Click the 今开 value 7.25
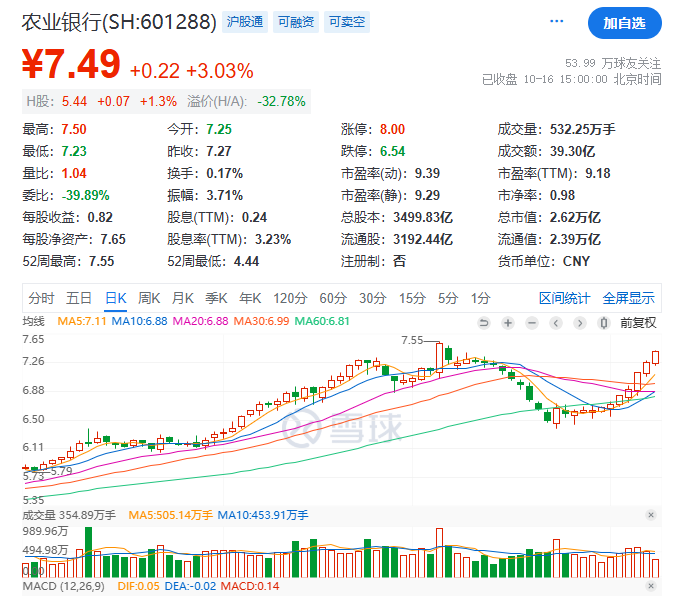Image resolution: width=674 pixels, height=596 pixels. [x=219, y=129]
